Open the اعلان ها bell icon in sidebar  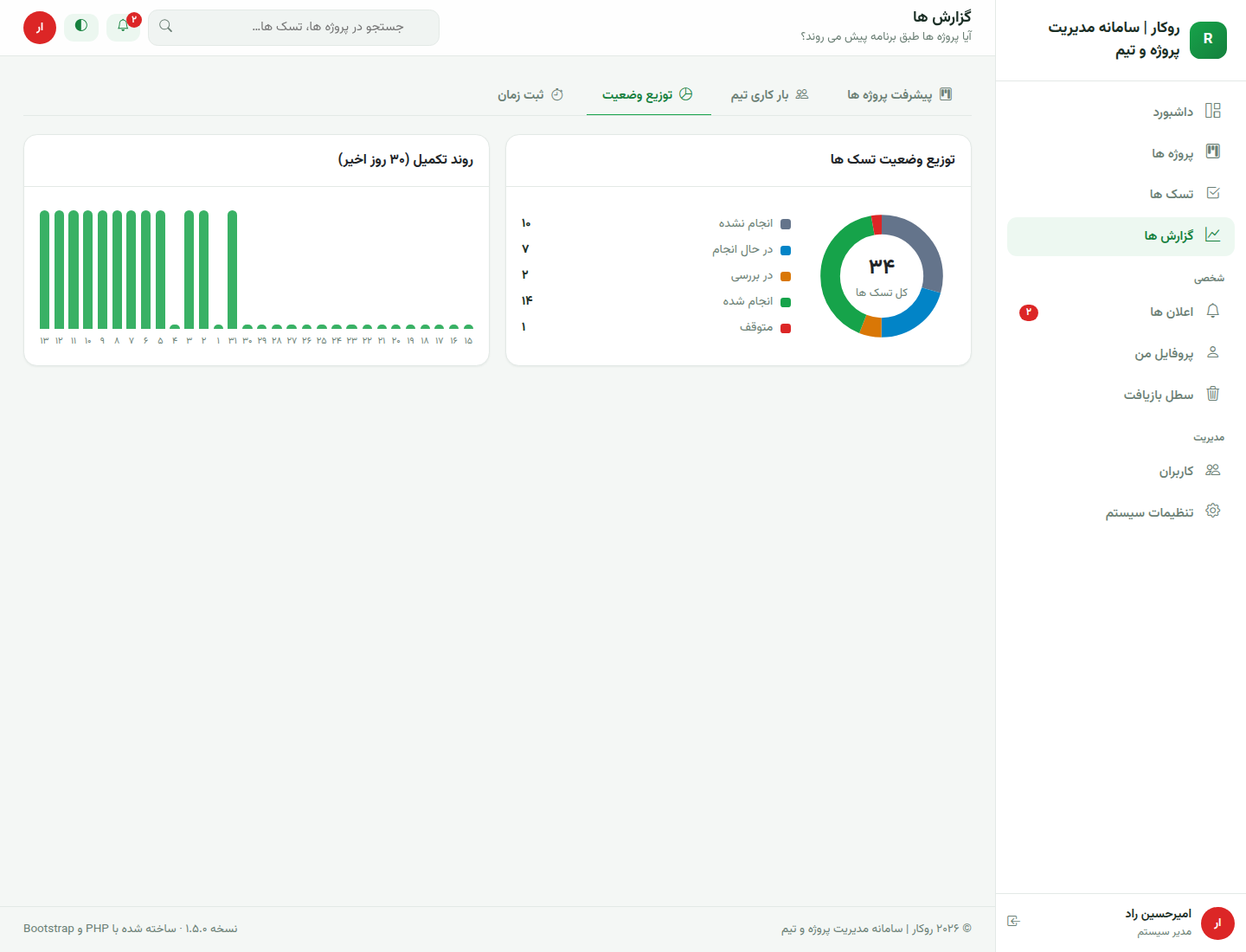1213,311
